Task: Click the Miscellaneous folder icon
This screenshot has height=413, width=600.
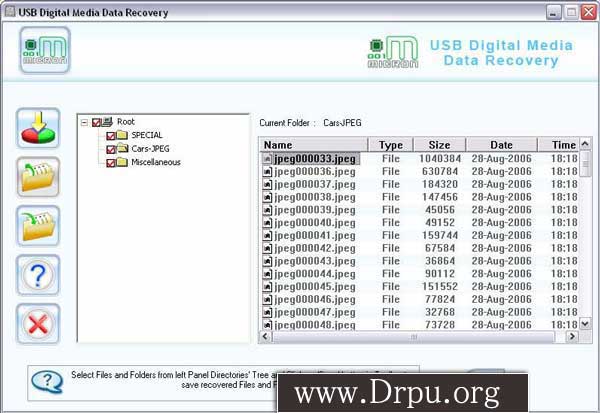Action: pyautogui.click(x=122, y=162)
